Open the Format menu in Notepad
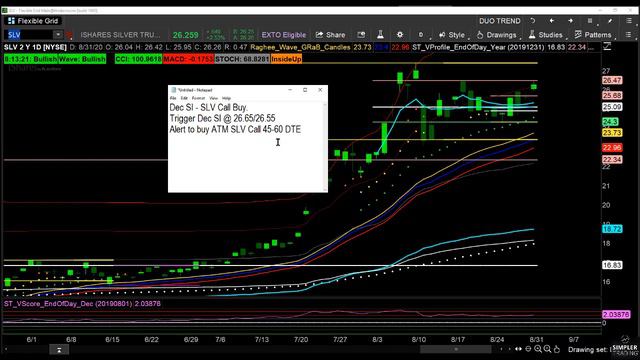The height and width of the screenshot is (360, 640). tap(198, 98)
